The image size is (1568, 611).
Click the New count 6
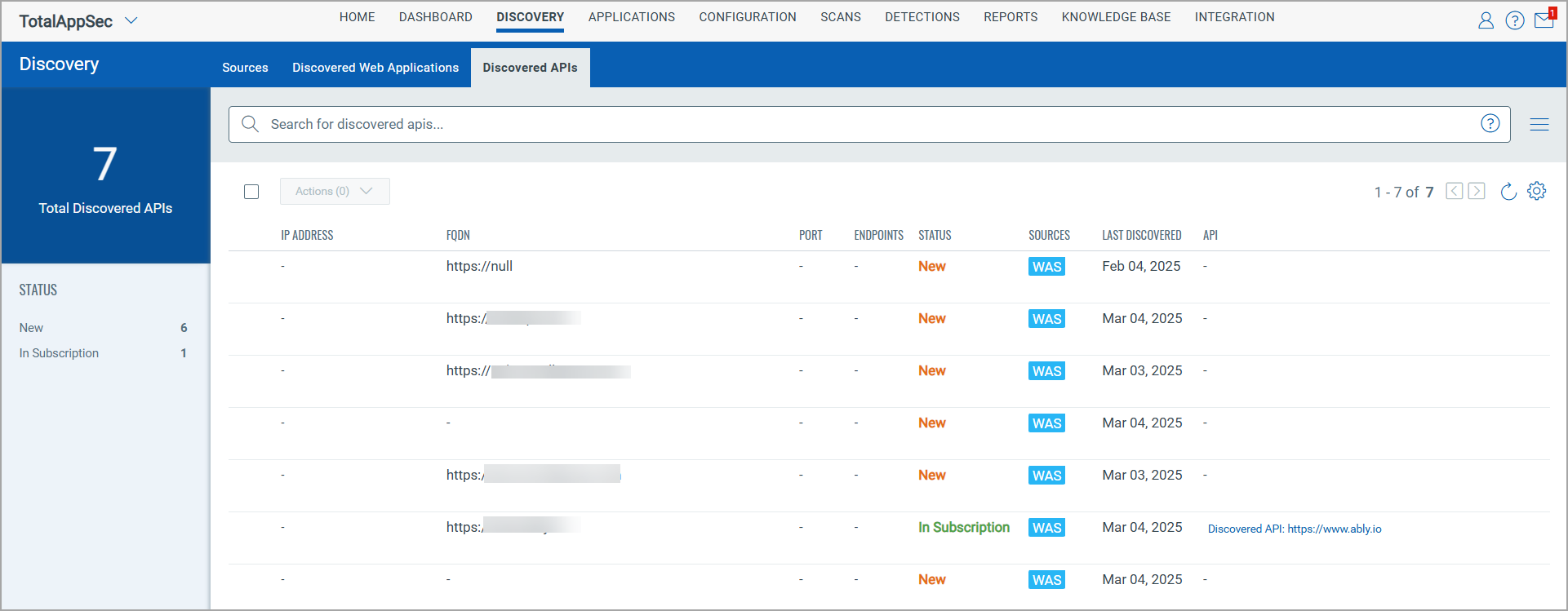(184, 328)
